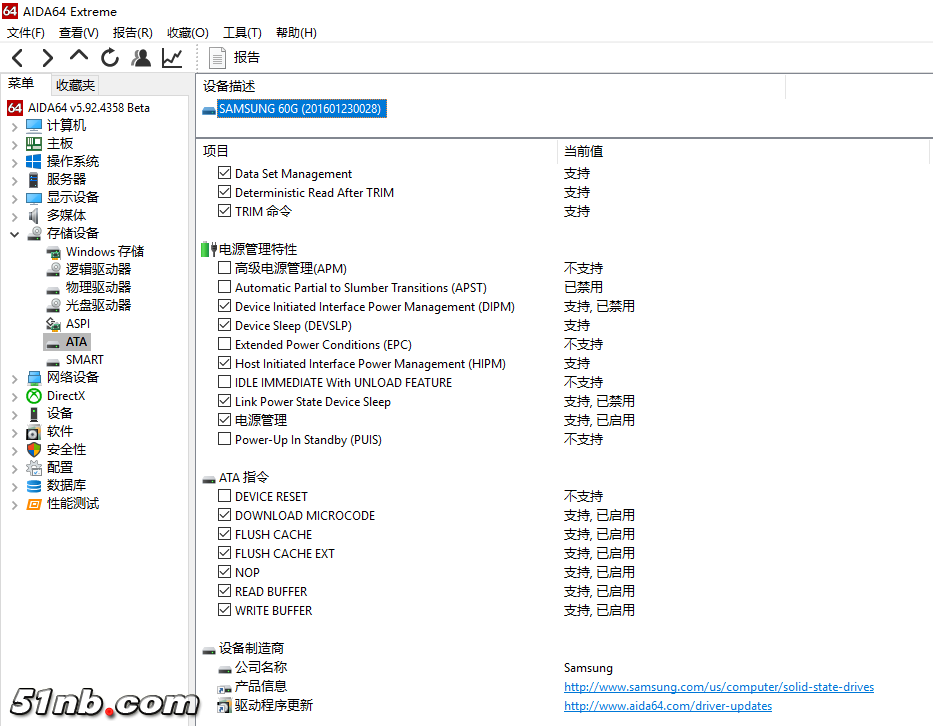Expand the 计算机 tree node
Screen dimensions: 933x726
pyautogui.click(x=14, y=126)
